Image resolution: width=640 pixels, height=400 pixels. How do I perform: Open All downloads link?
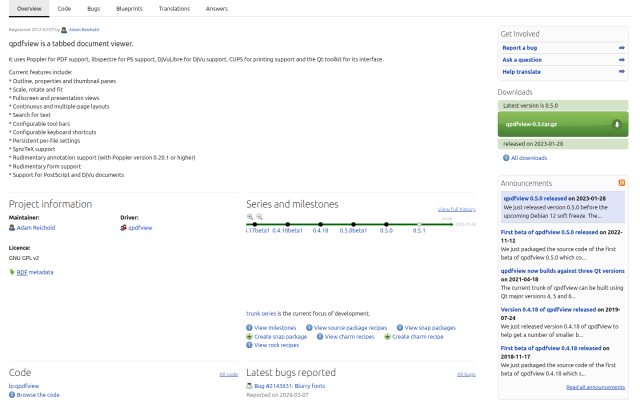click(x=529, y=158)
